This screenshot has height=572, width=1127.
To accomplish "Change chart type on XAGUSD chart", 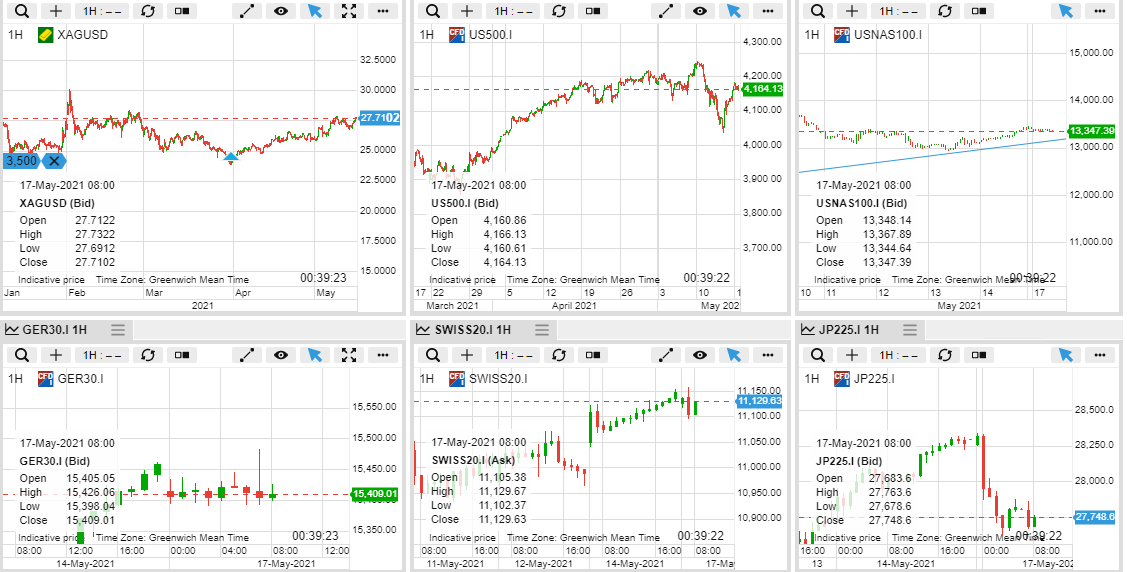I will tap(182, 11).
